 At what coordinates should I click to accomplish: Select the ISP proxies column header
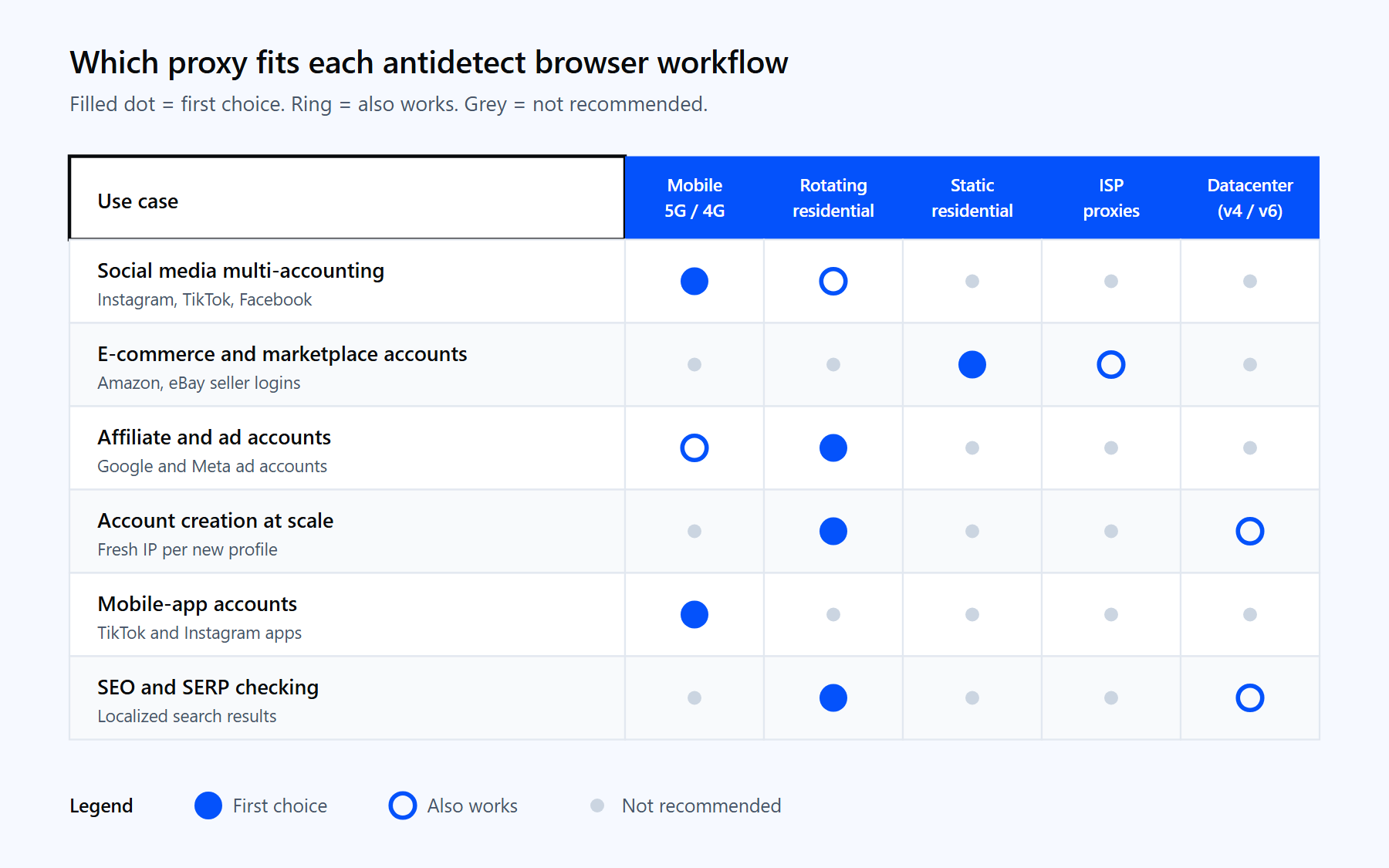pyautogui.click(x=1111, y=198)
